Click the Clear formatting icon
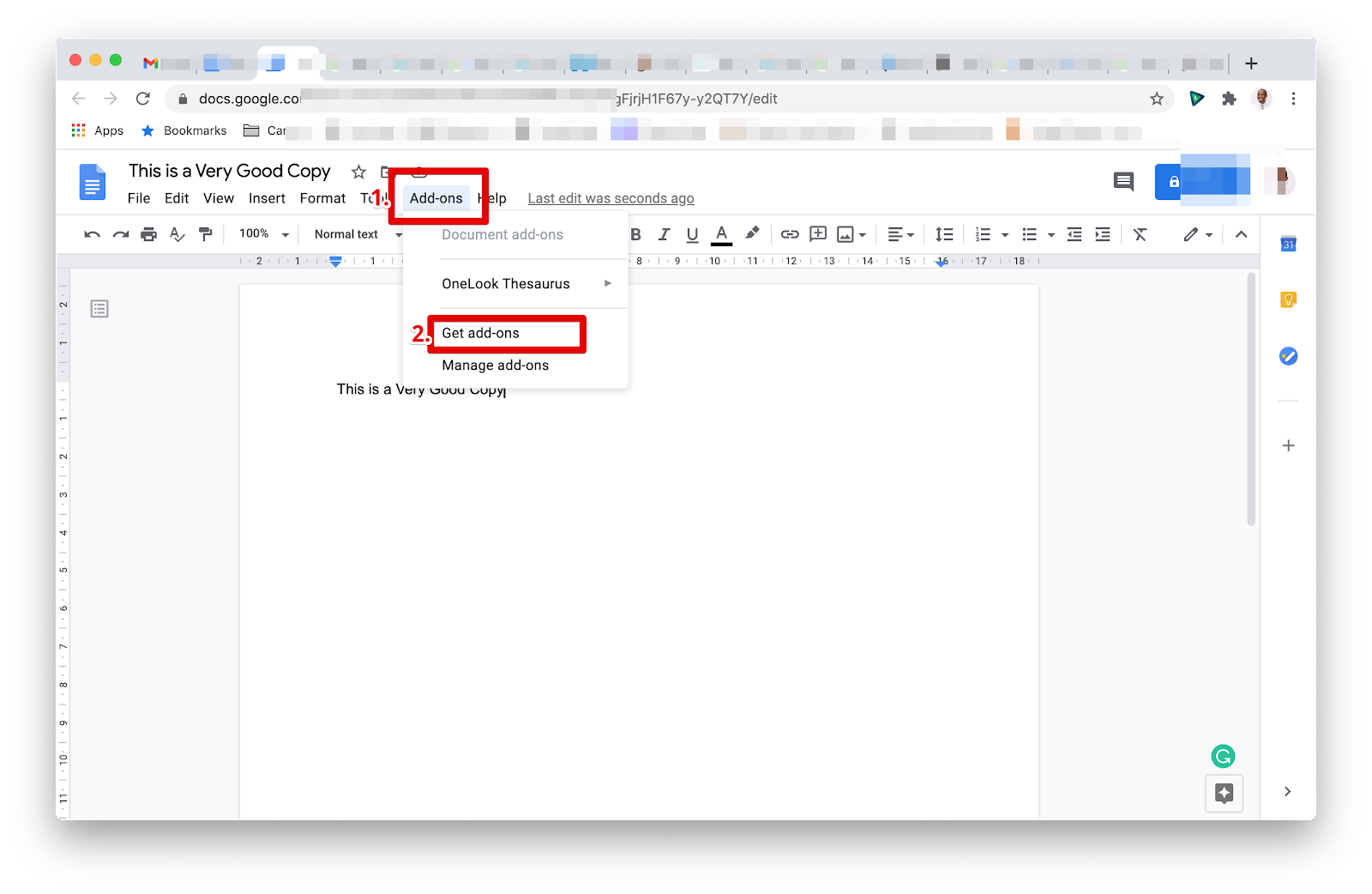The width and height of the screenshot is (1372, 894). pos(1140,233)
